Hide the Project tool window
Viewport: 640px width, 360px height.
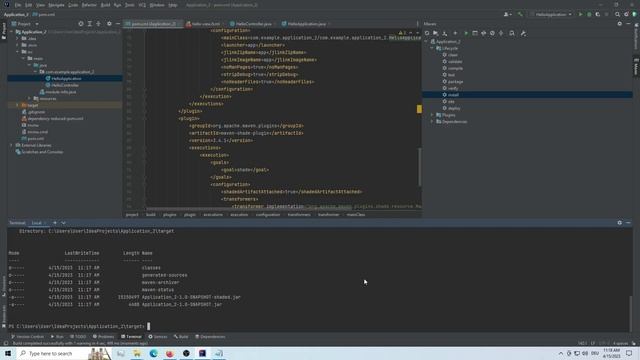click(x=118, y=24)
